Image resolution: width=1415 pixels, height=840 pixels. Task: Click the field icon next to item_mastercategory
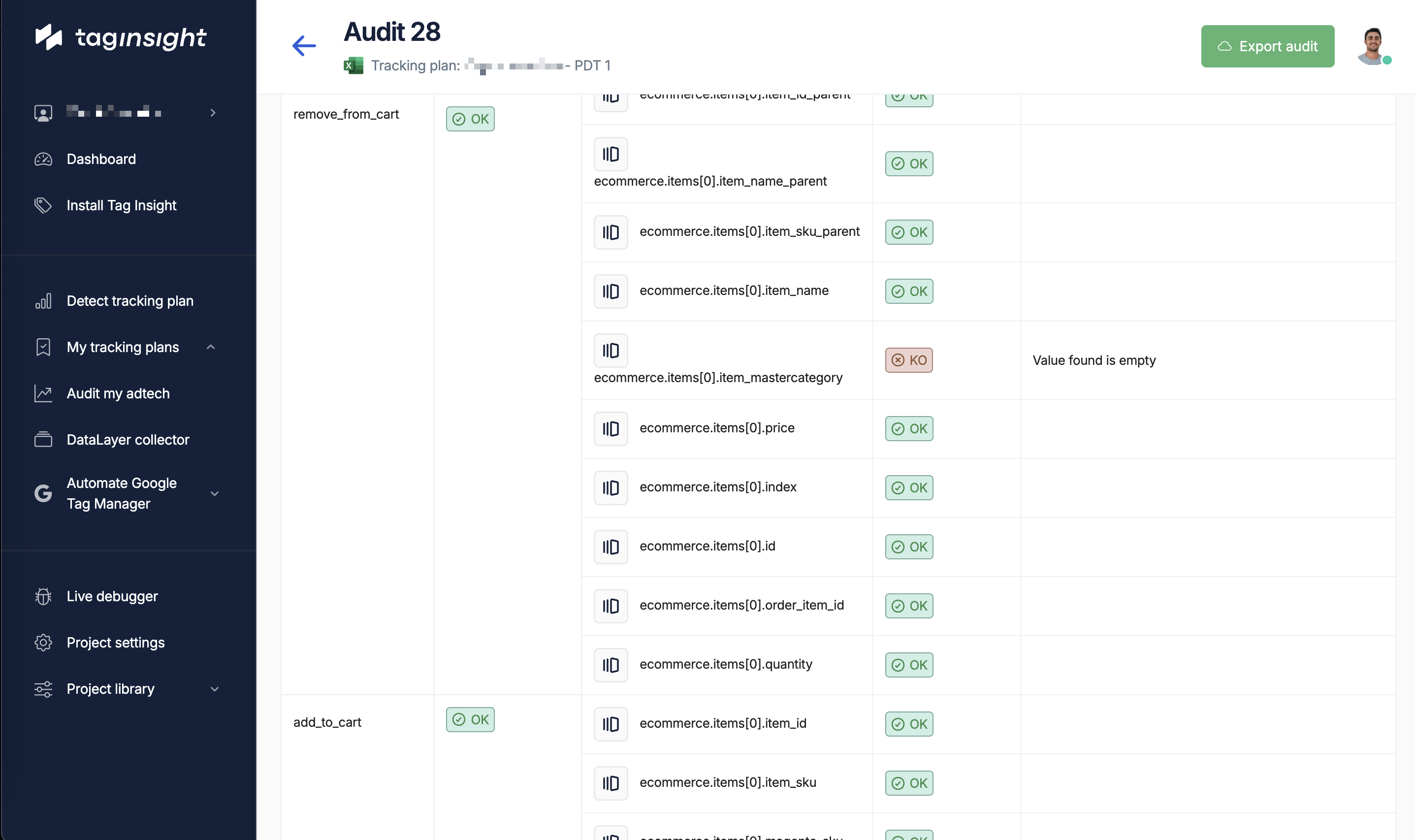610,350
